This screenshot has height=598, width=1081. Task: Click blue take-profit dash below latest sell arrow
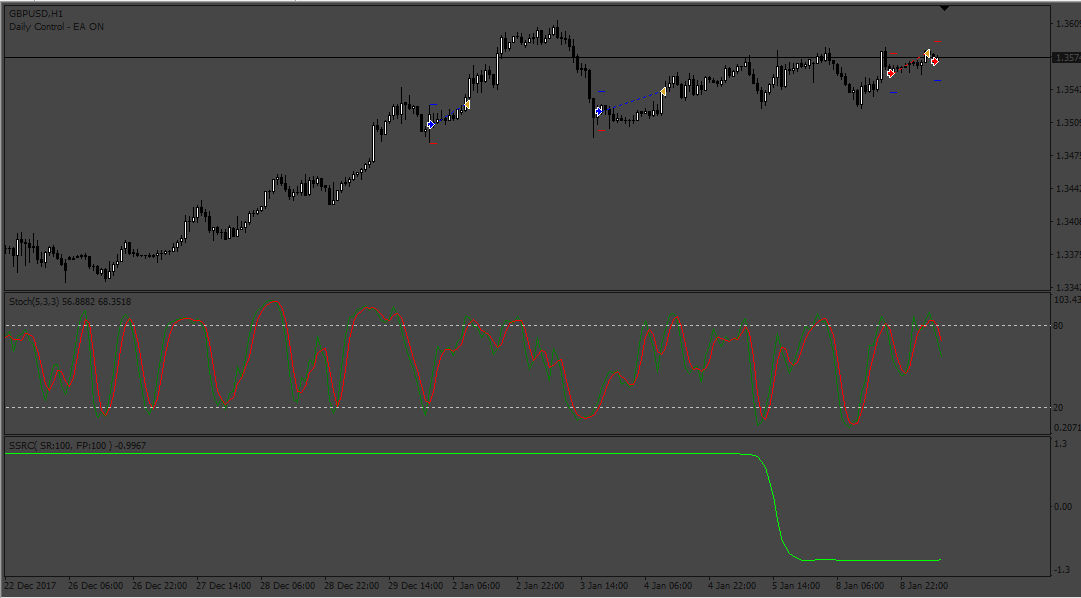pyautogui.click(x=938, y=81)
